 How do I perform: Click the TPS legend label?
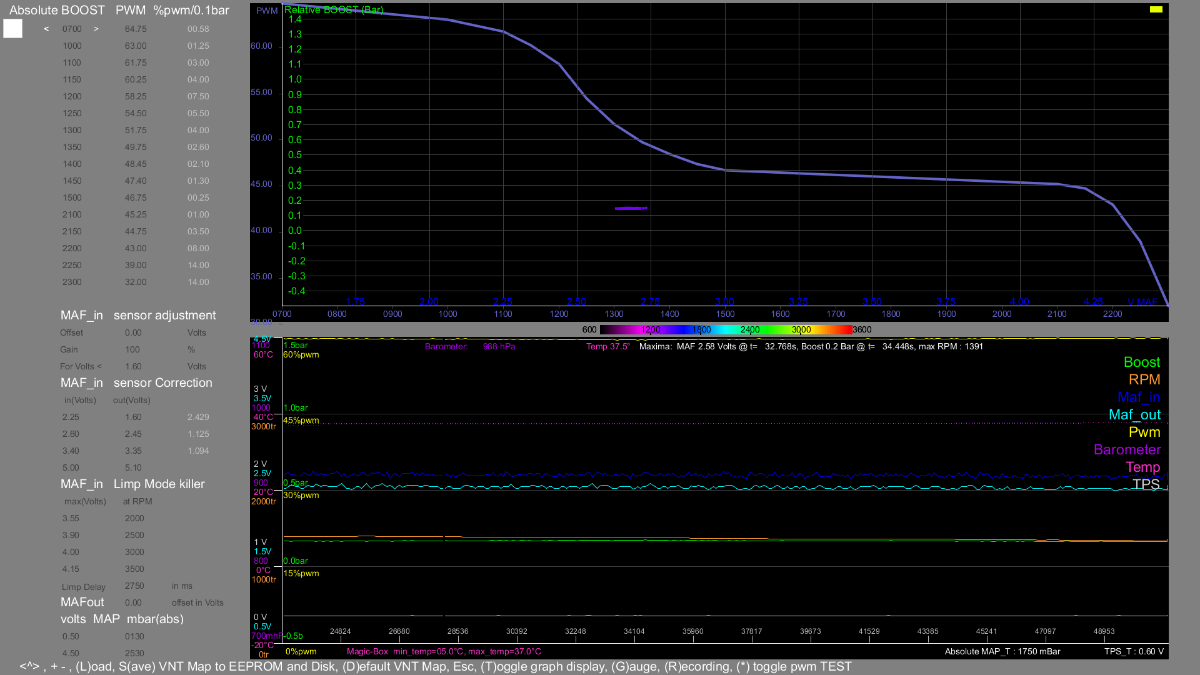(x=1147, y=484)
